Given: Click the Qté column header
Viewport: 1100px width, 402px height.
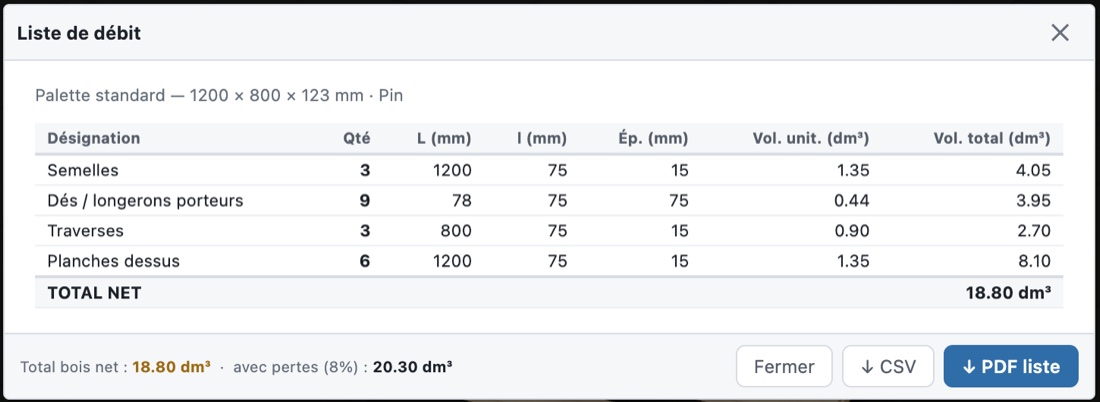Looking at the screenshot, I should pos(356,138).
